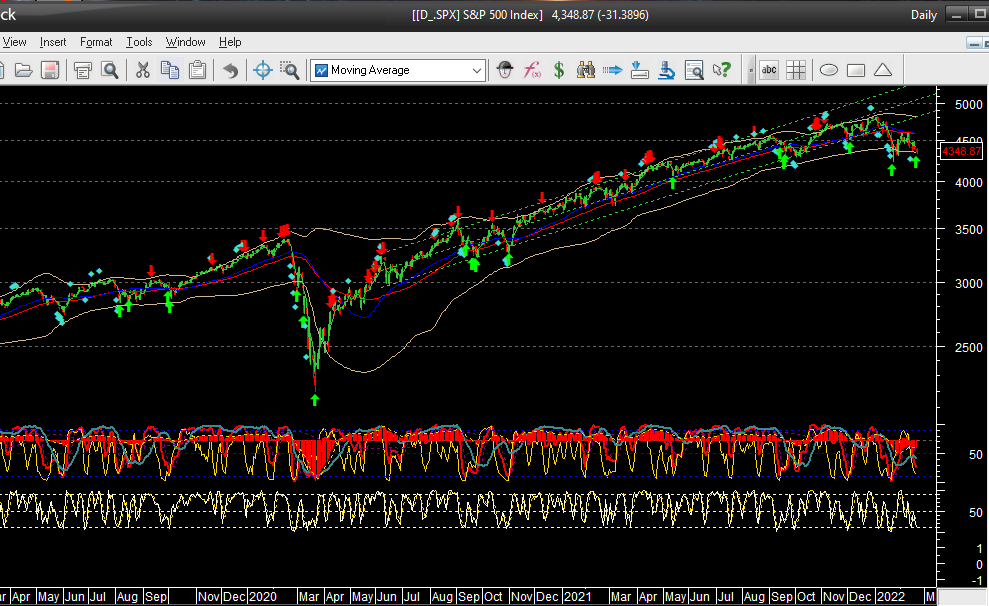Open the Insert menu
989x606 pixels.
[x=53, y=42]
